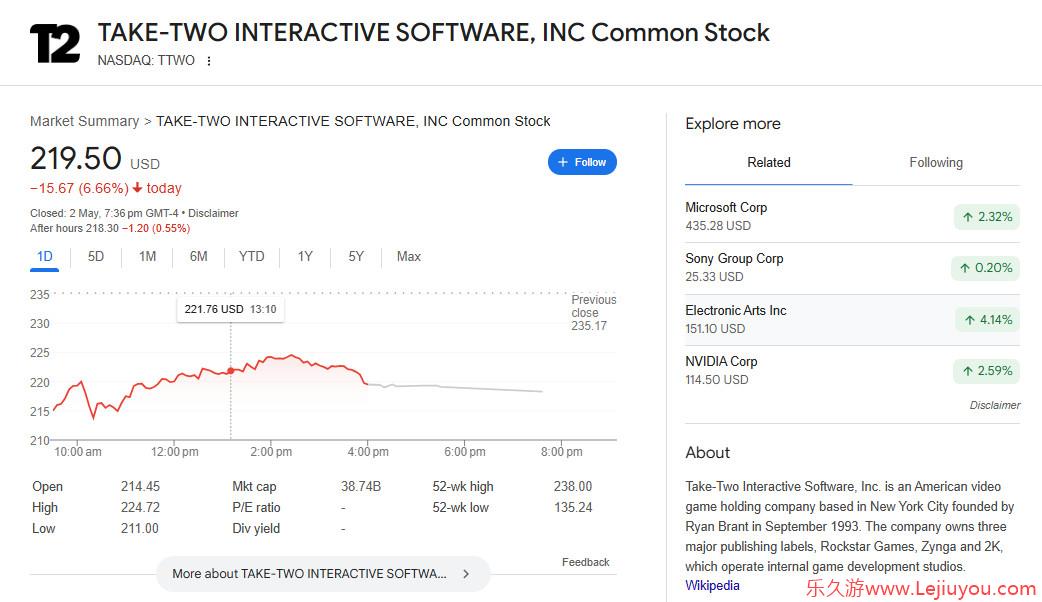The width and height of the screenshot is (1042, 602).
Task: Show the YTD chart range
Action: coord(252,256)
